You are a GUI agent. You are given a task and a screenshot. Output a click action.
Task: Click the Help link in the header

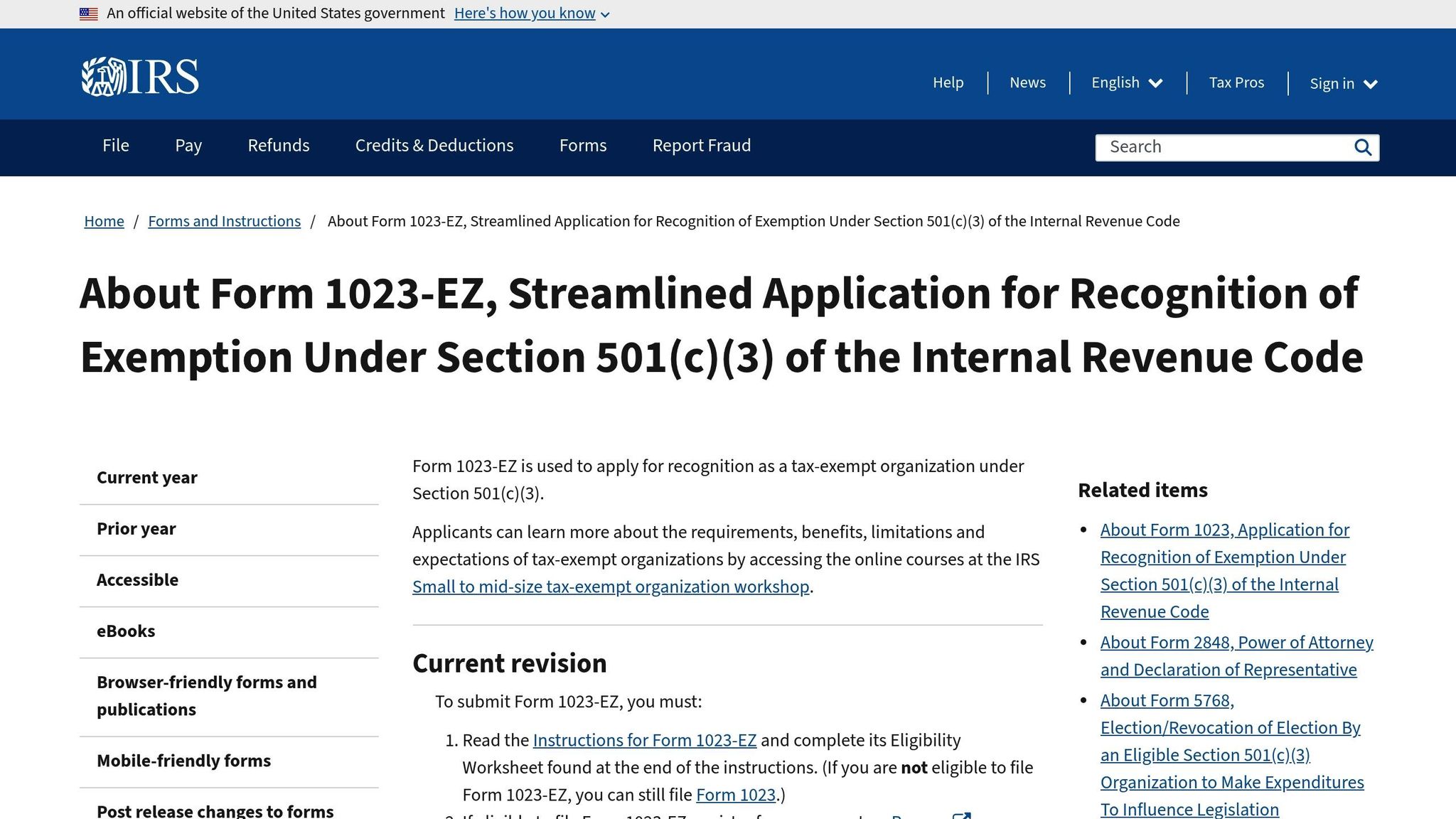[x=948, y=82]
